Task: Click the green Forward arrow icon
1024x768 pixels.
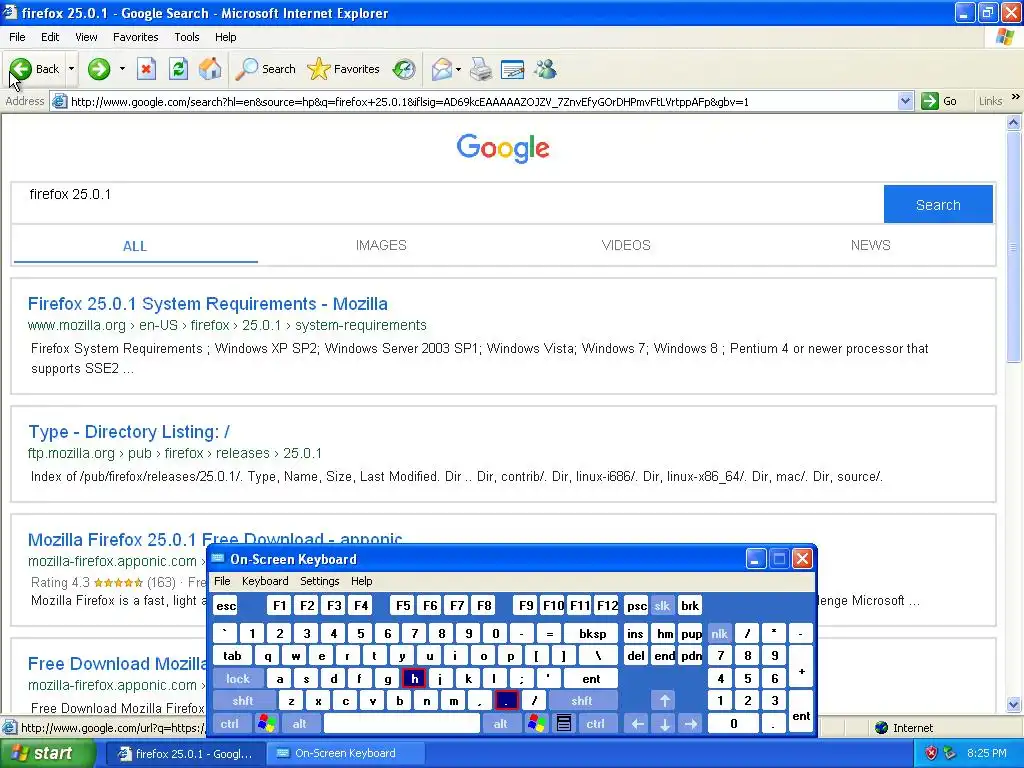Action: (99, 69)
